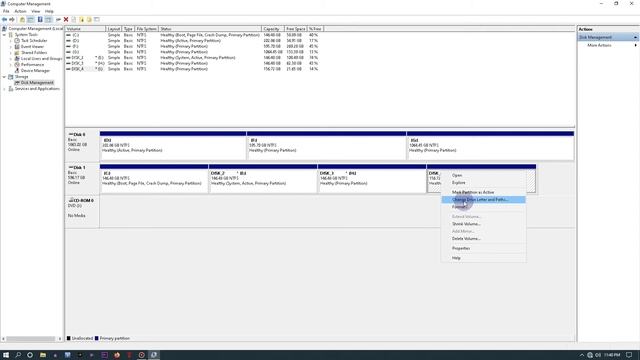
Task: Choose Help in context menu
Action: click(483, 258)
